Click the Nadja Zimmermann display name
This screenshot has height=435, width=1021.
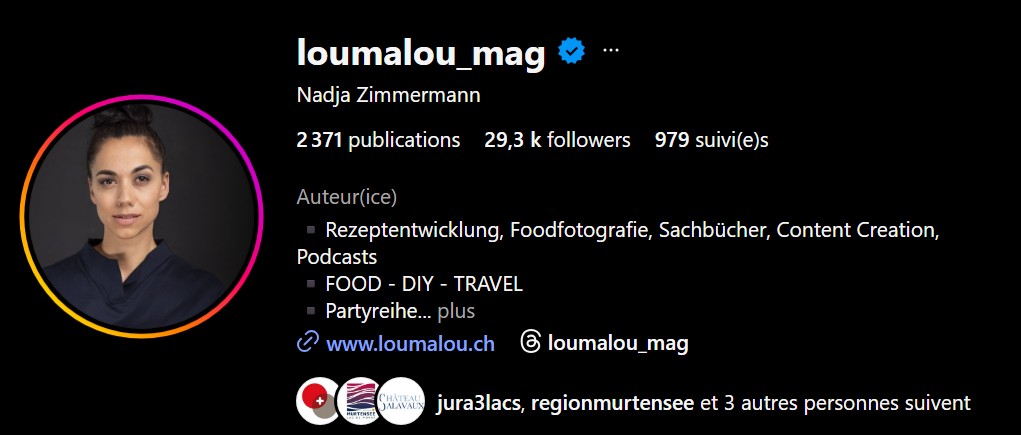(389, 96)
